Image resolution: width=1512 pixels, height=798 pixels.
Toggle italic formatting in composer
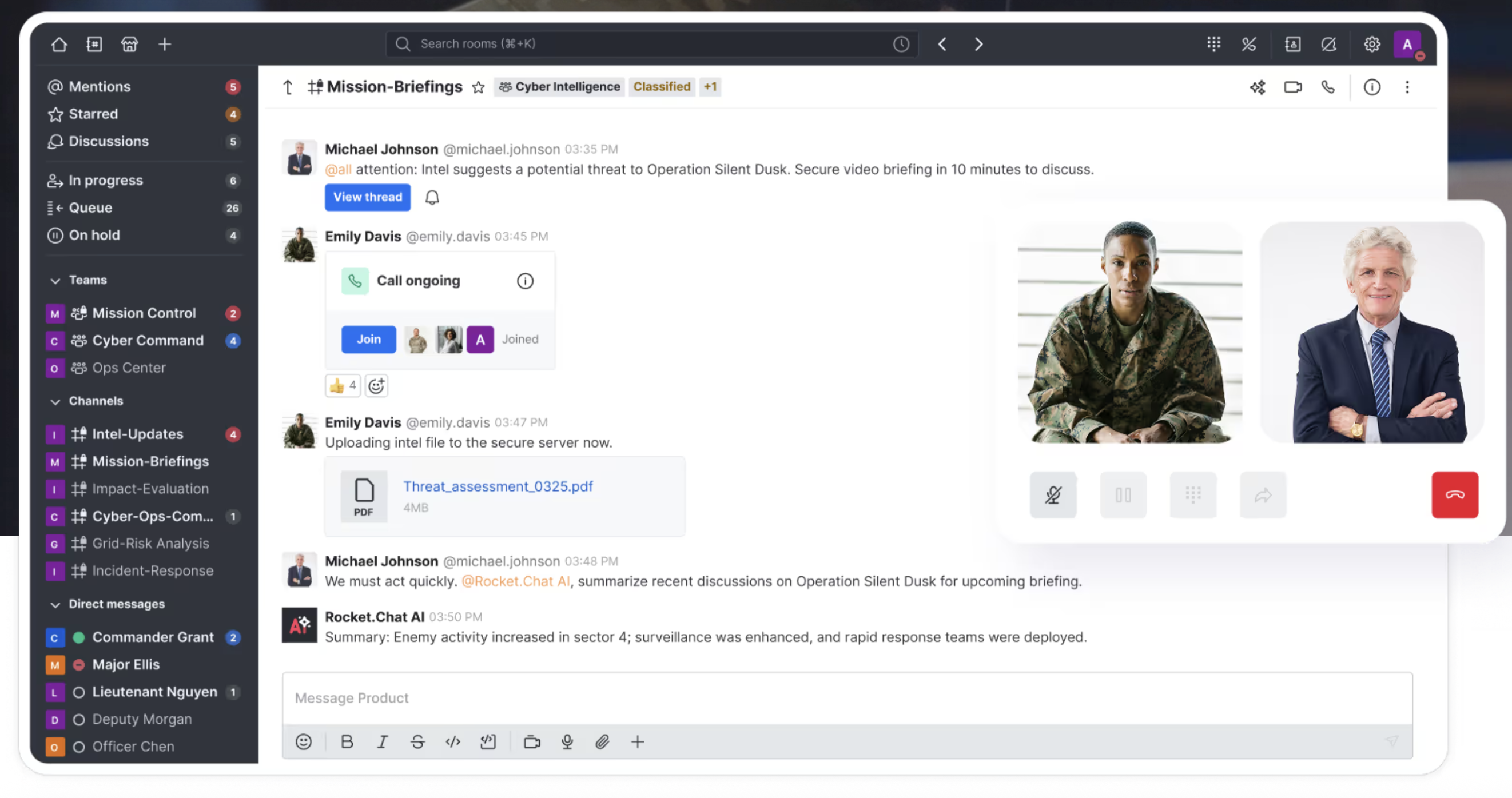(382, 741)
